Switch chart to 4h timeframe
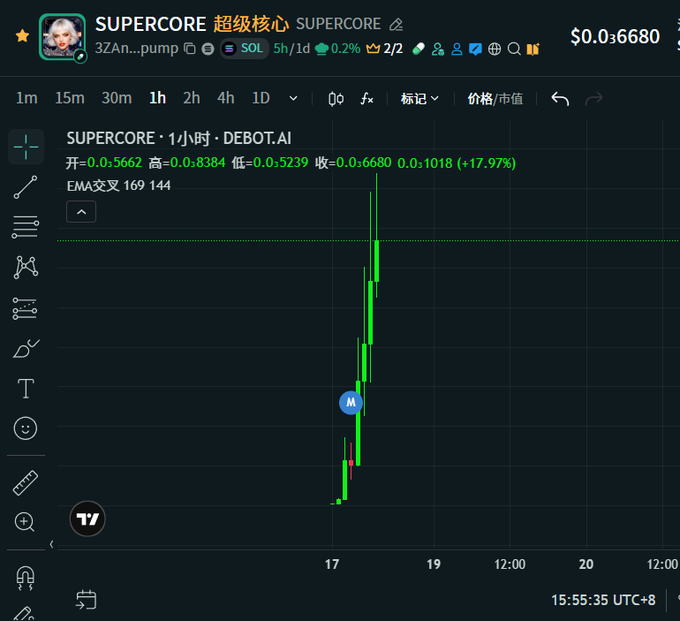This screenshot has height=621, width=680. [x=226, y=98]
